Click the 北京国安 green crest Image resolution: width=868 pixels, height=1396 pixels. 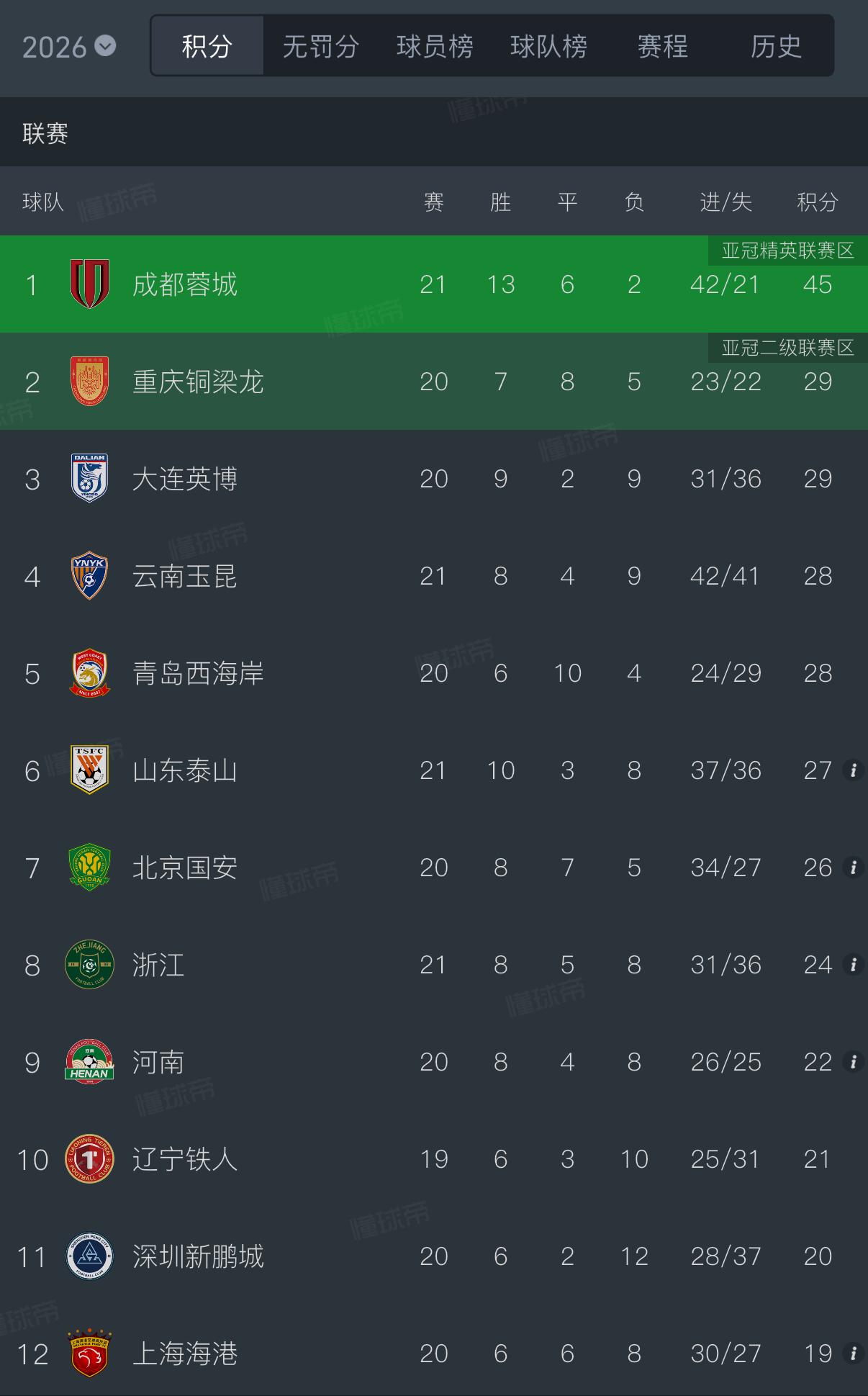(89, 868)
